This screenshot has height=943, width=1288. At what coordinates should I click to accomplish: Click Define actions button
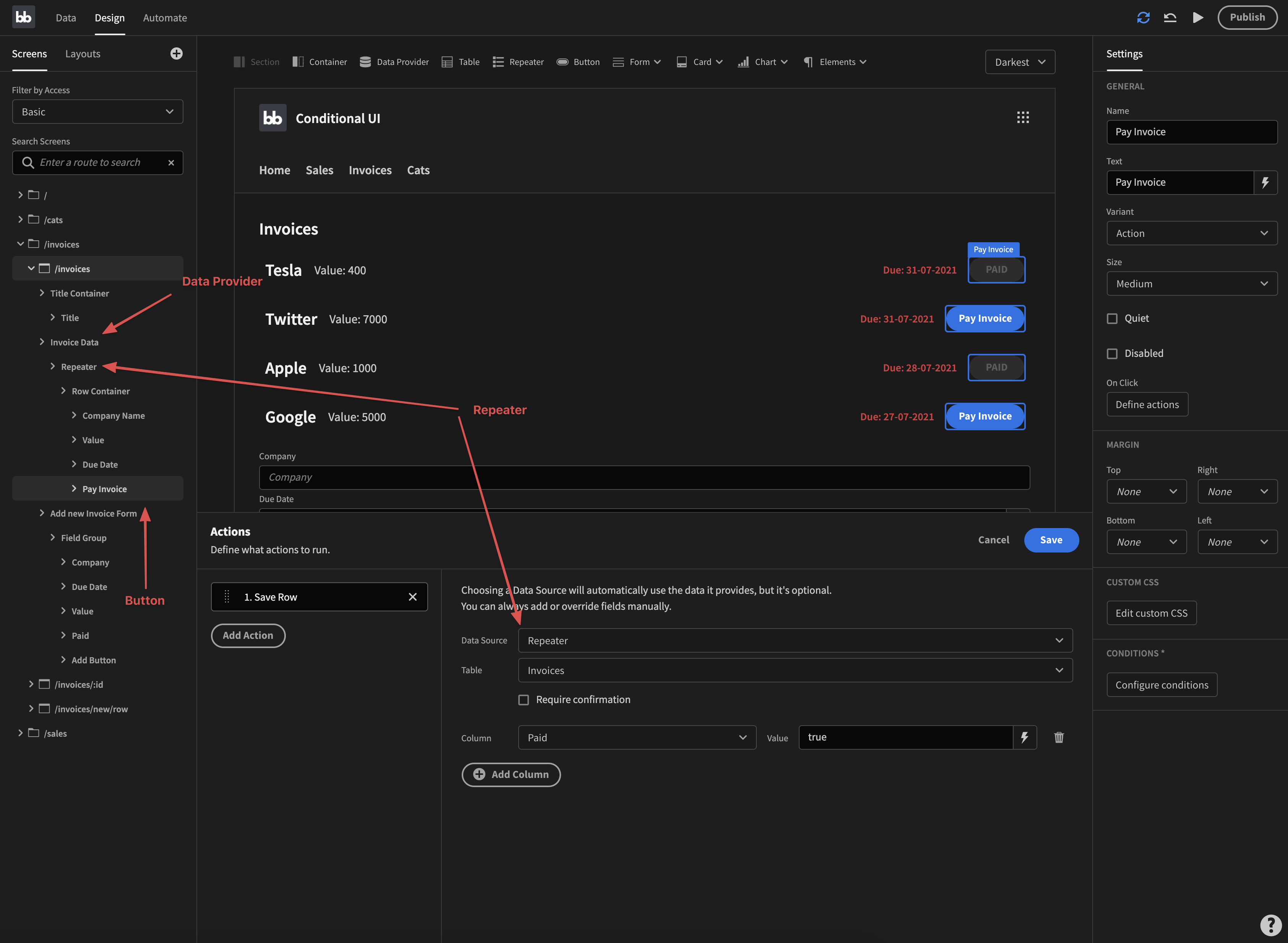[1147, 404]
